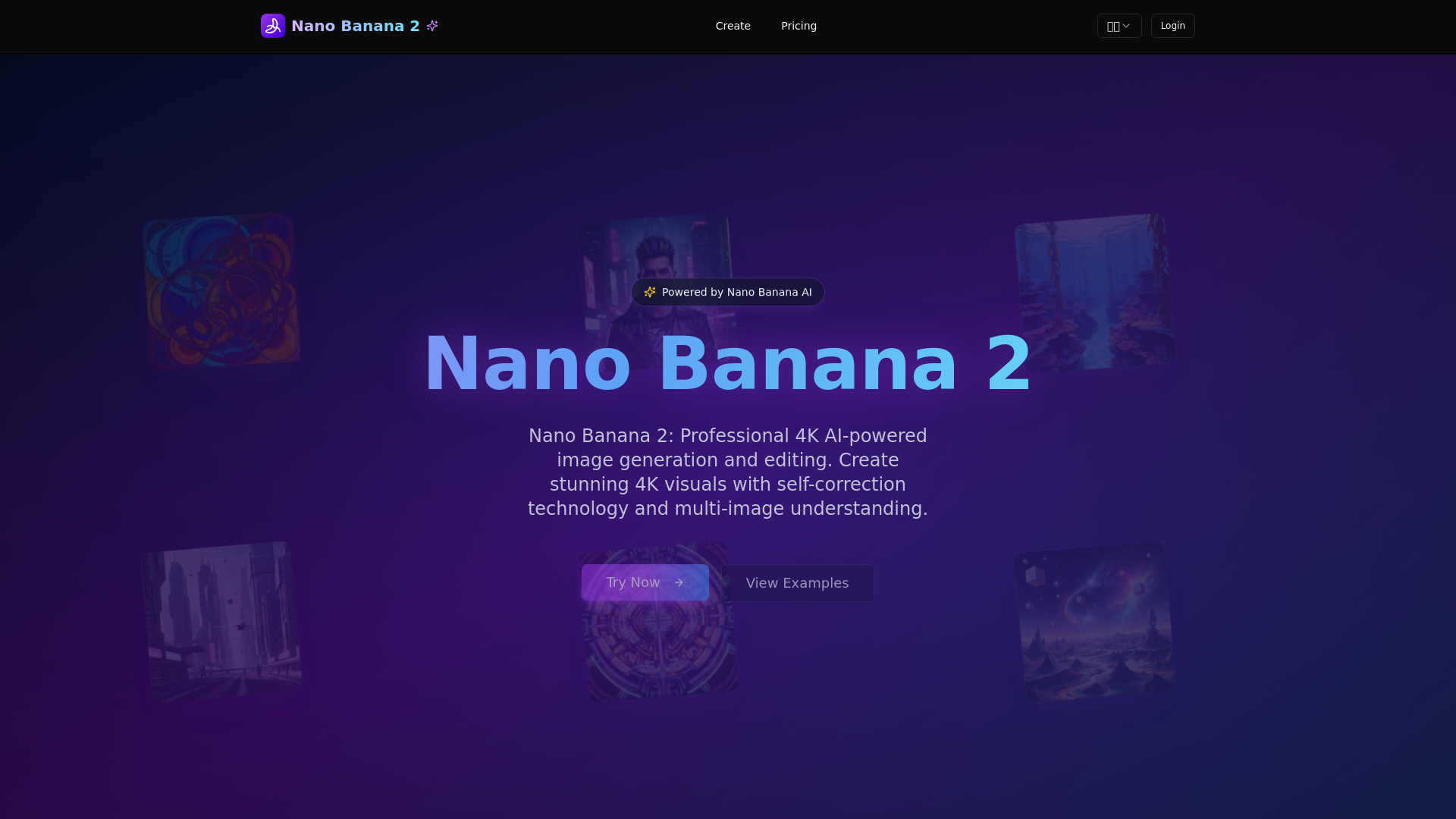Open the galaxy landscape thumbnail
Screen dimensions: 1456x819
(1094, 621)
